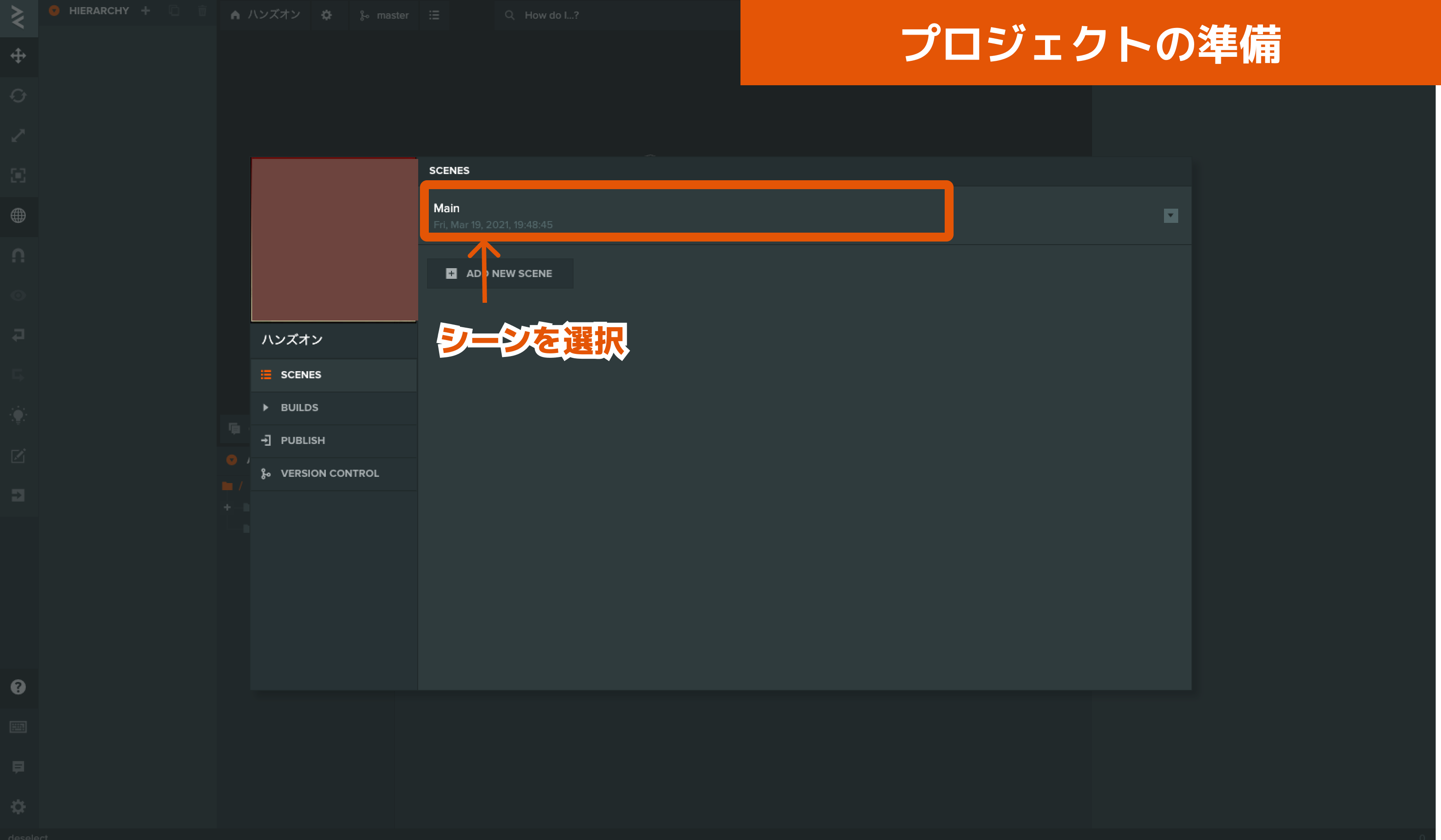Image resolution: width=1441 pixels, height=840 pixels.
Task: Switch to the BUILDS tab
Action: coord(299,407)
